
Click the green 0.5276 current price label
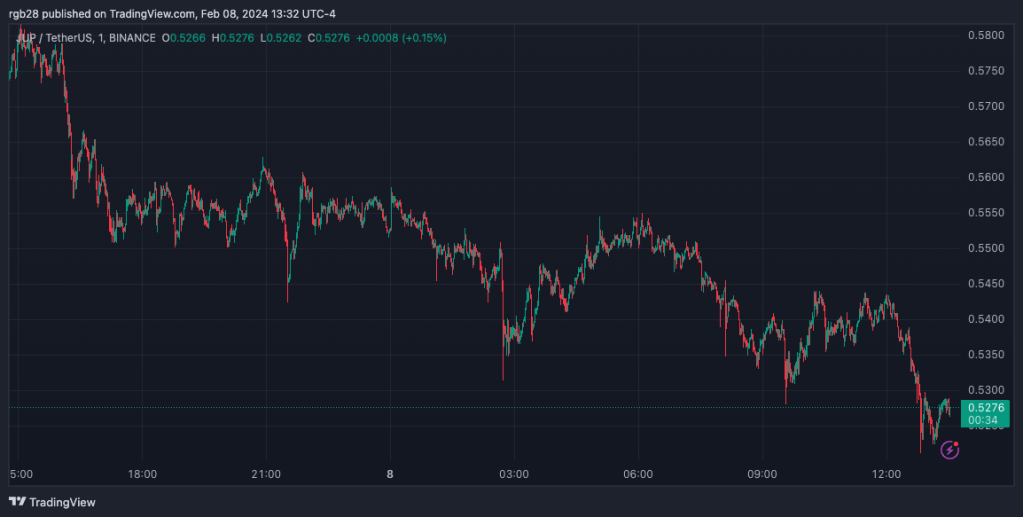984,407
